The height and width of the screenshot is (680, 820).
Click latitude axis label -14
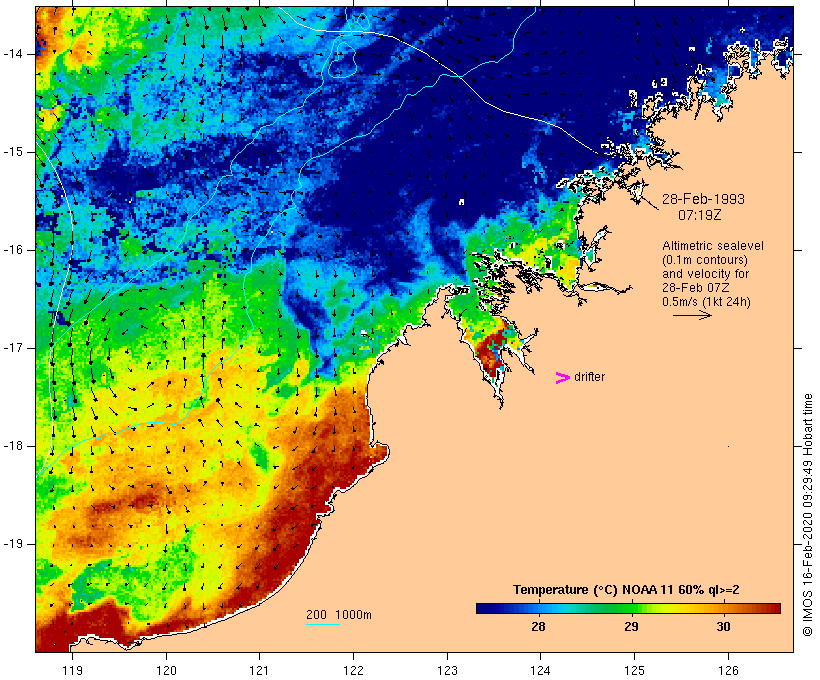[x=13, y=54]
